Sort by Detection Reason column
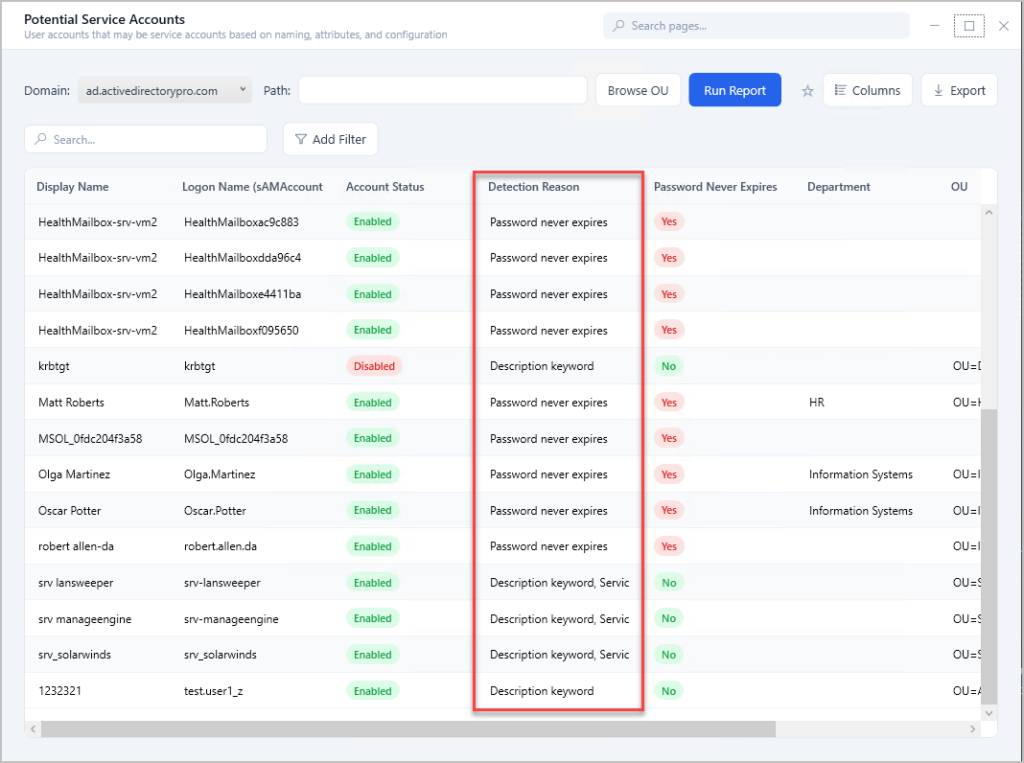Viewport: 1024px width, 763px height. coord(534,187)
